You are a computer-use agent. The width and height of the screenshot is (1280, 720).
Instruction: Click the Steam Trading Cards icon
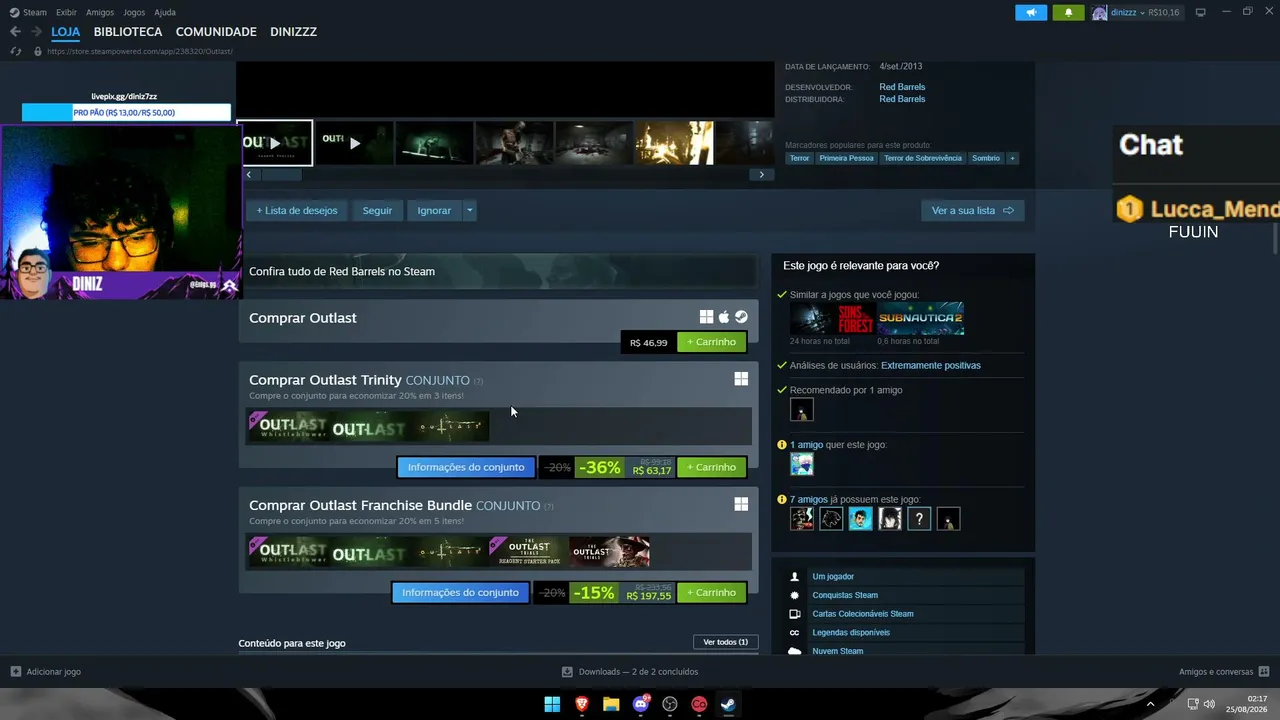(x=795, y=614)
